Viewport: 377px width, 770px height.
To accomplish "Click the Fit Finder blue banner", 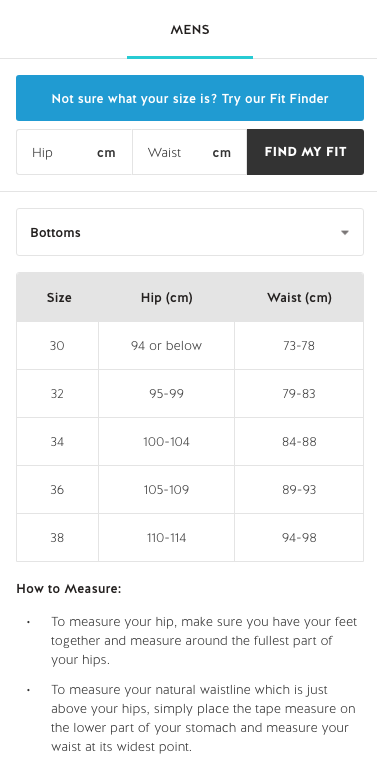I will [190, 98].
